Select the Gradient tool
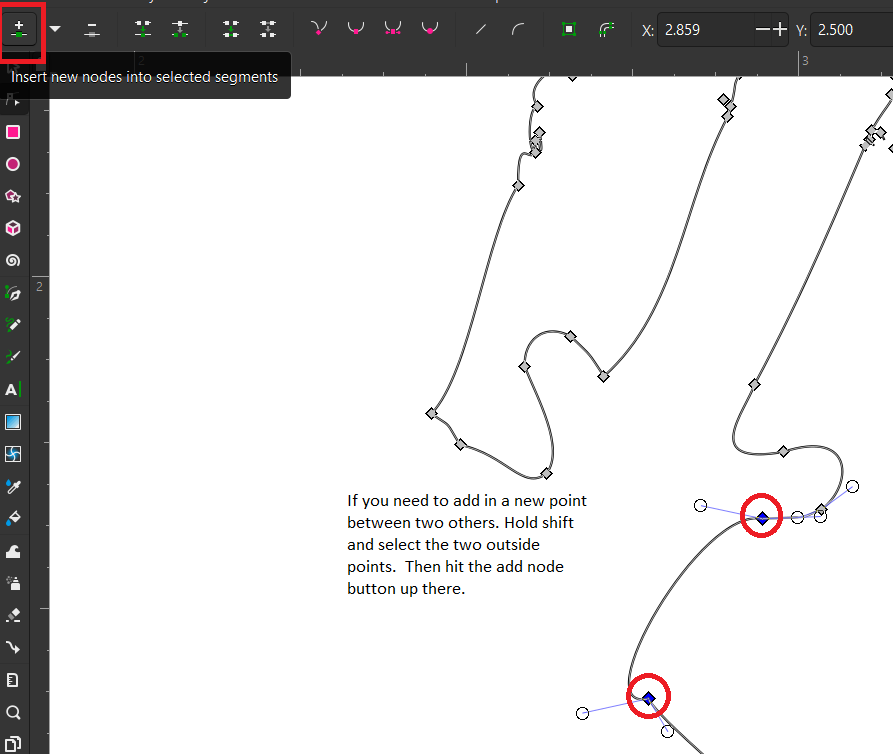This screenshot has width=893, height=754. click(x=13, y=421)
